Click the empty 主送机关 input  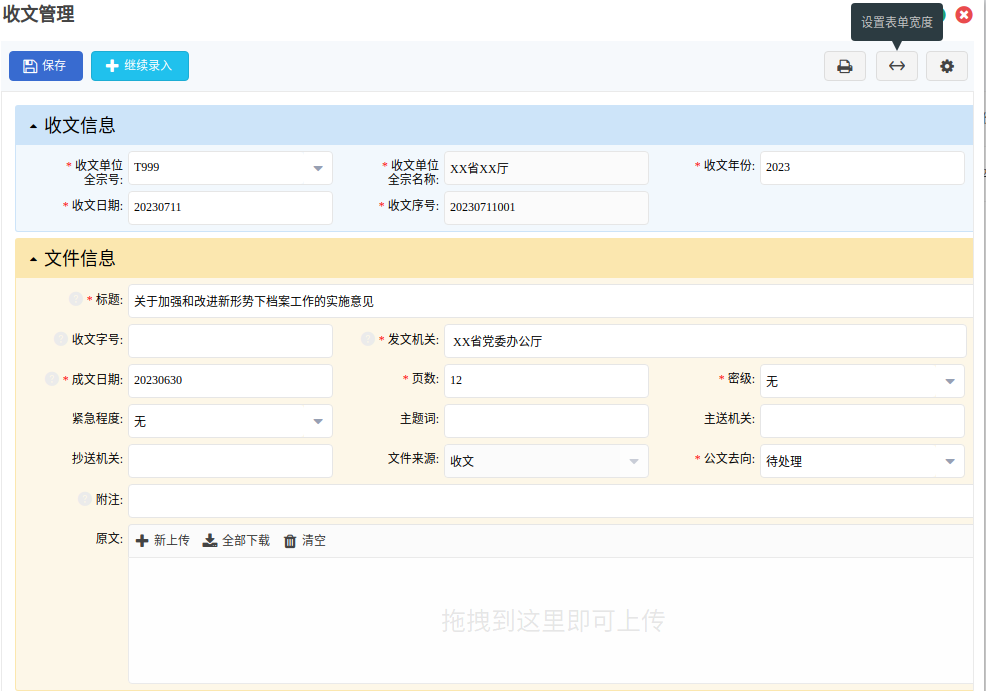(862, 421)
